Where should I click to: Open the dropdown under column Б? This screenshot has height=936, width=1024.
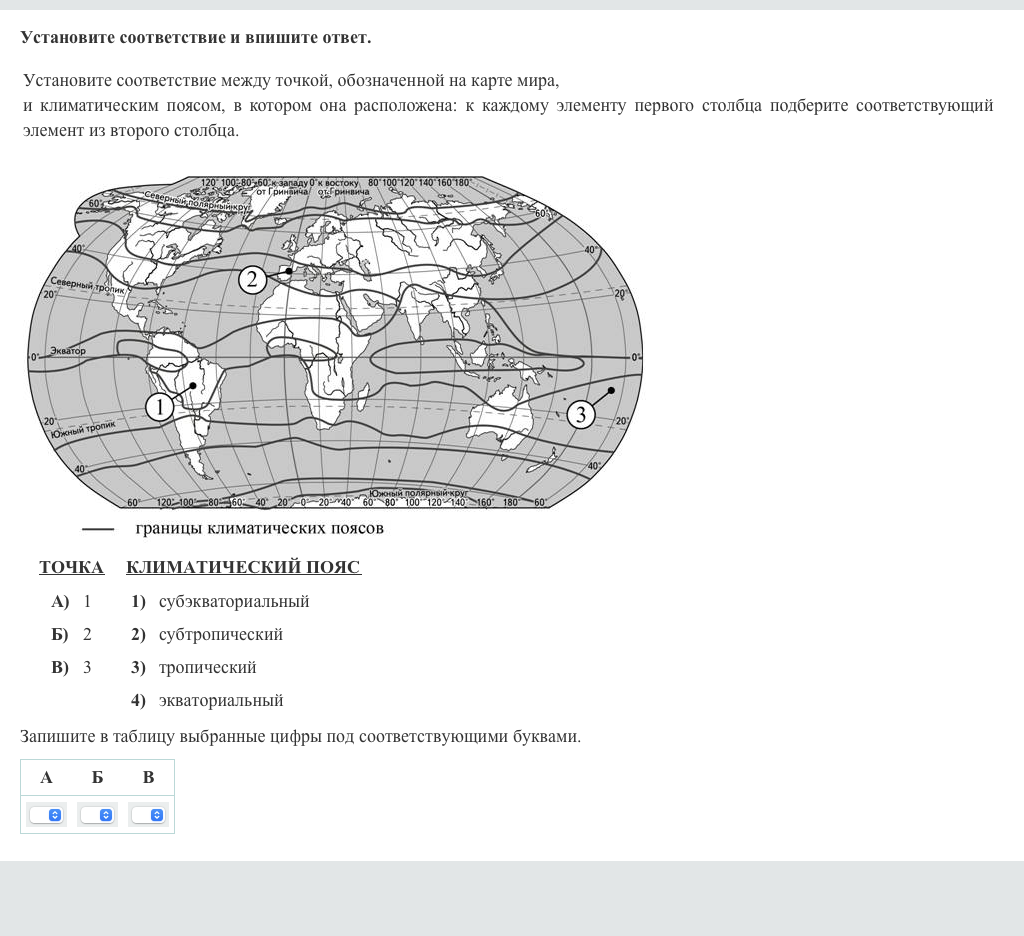(x=97, y=815)
